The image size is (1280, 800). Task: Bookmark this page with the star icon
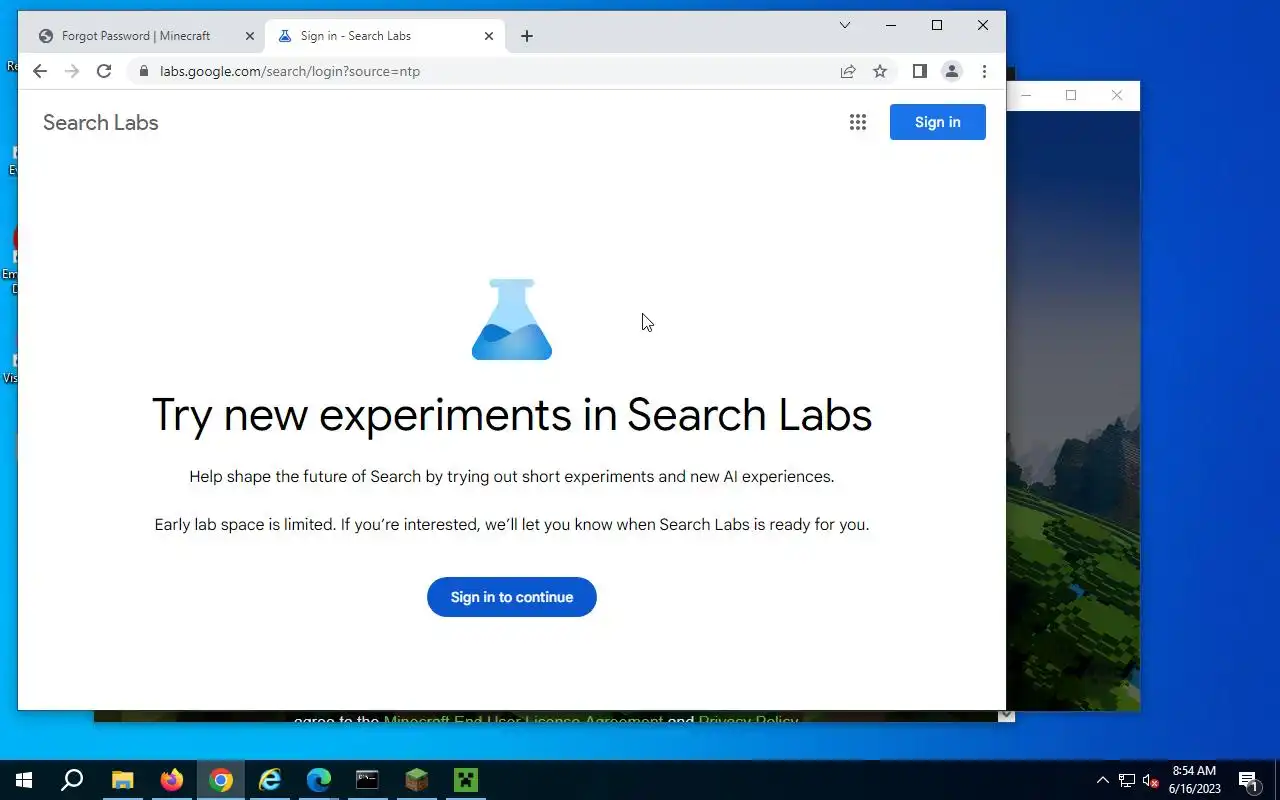tap(880, 71)
